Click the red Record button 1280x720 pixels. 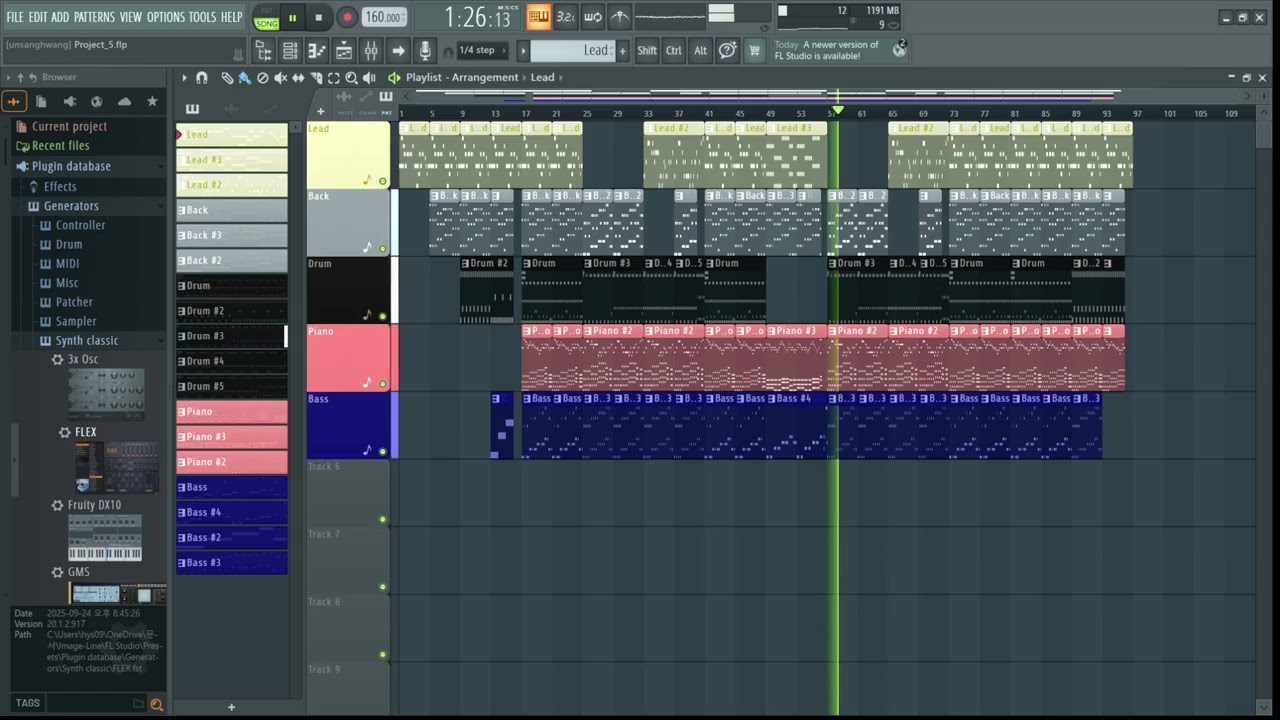point(347,17)
